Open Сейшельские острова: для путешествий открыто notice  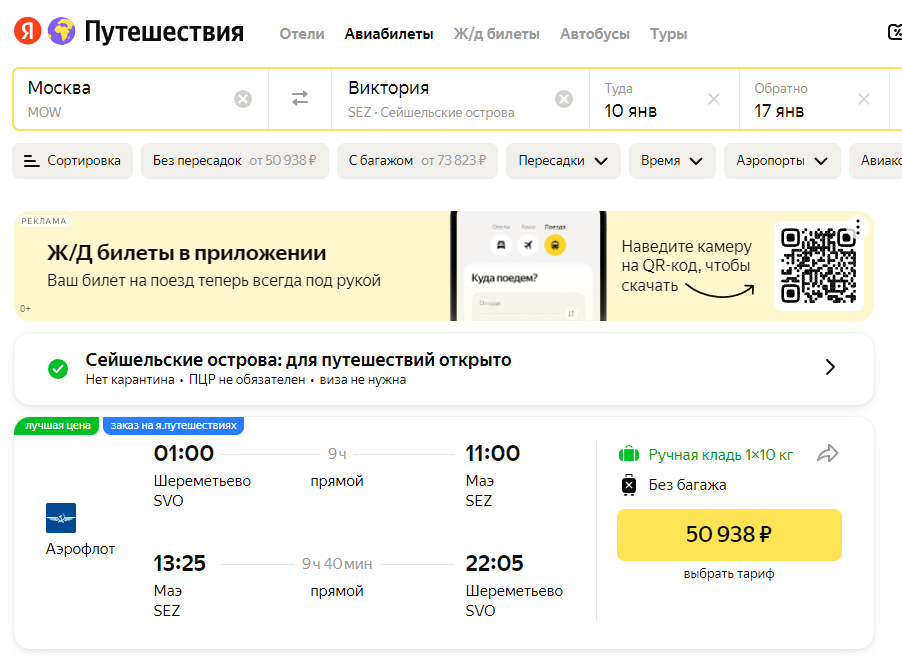[444, 369]
